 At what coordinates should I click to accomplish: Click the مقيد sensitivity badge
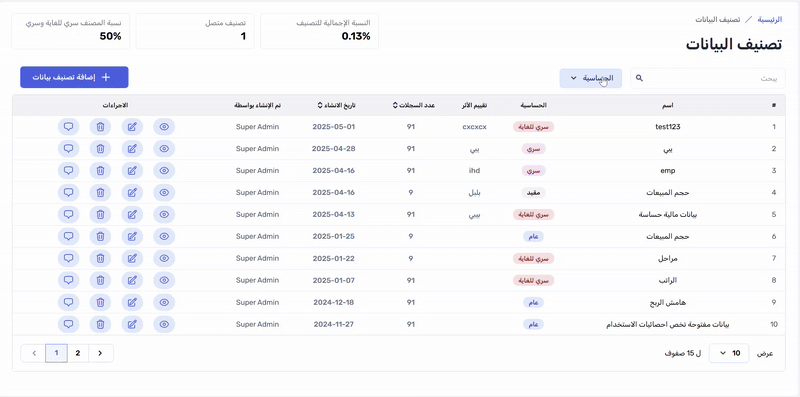(534, 193)
